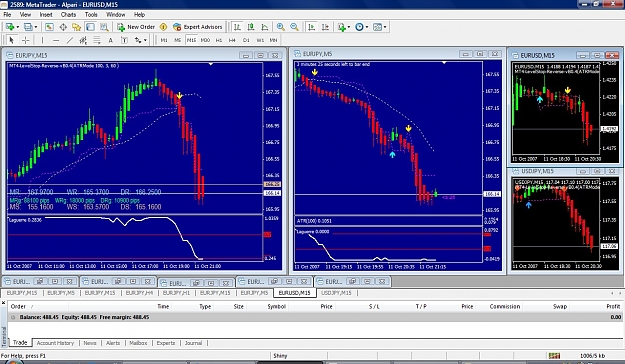Sort by the Symbol column header
The image size is (625, 364).
(276, 306)
